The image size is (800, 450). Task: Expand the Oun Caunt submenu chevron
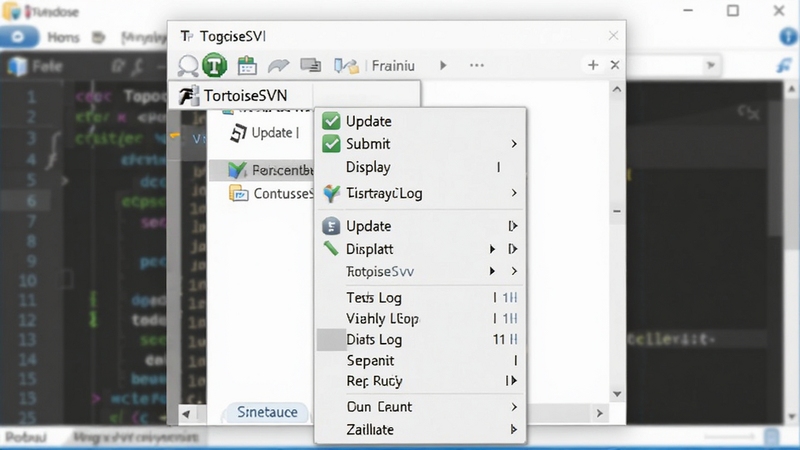point(514,407)
